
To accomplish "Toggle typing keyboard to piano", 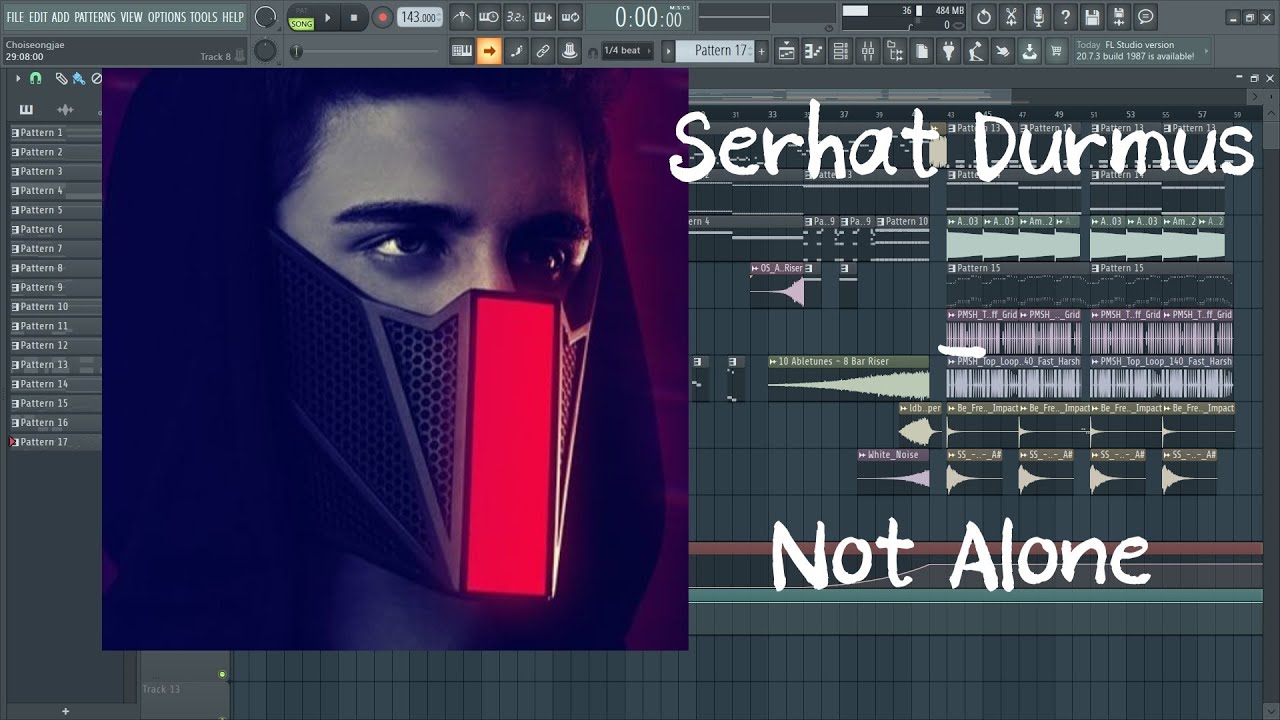I will coord(462,51).
